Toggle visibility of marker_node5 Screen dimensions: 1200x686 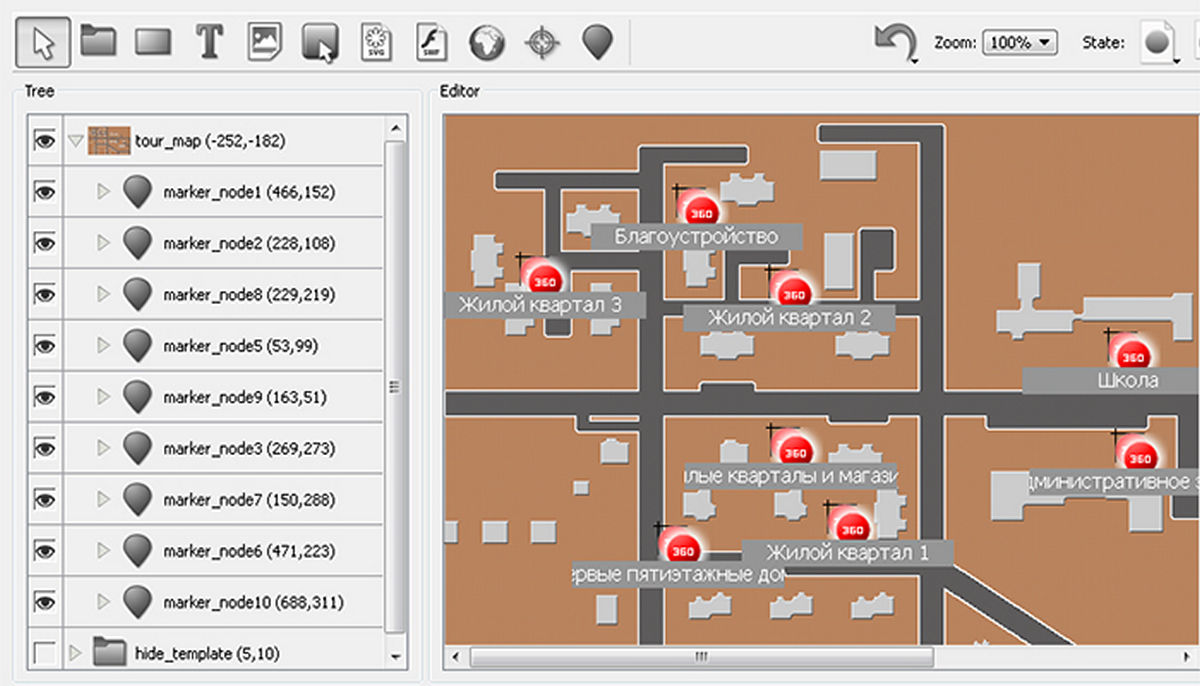pos(44,346)
